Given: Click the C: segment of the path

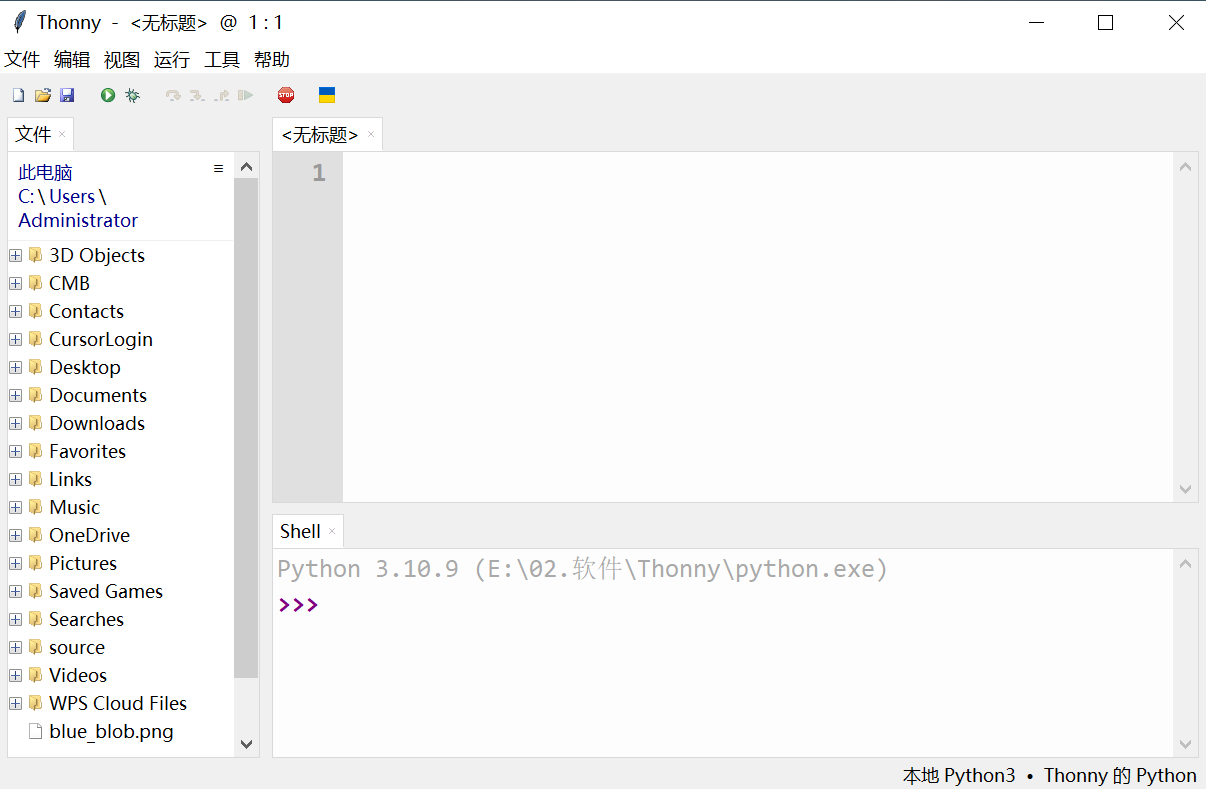Looking at the screenshot, I should [x=26, y=196].
